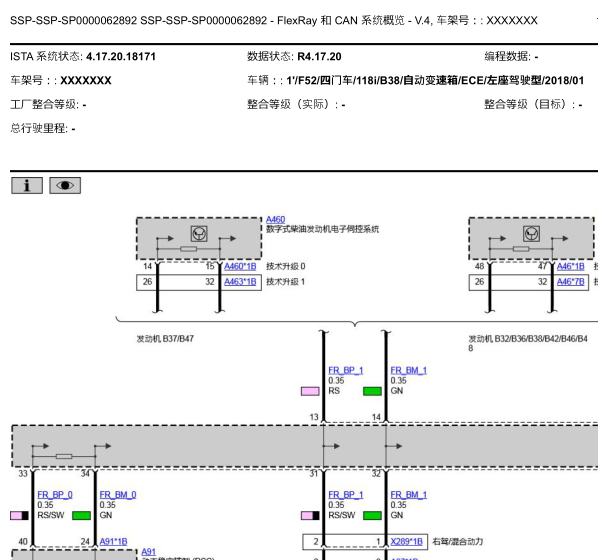
Task: Click the steering wheel icon in the A460 module
Action: click(x=199, y=233)
